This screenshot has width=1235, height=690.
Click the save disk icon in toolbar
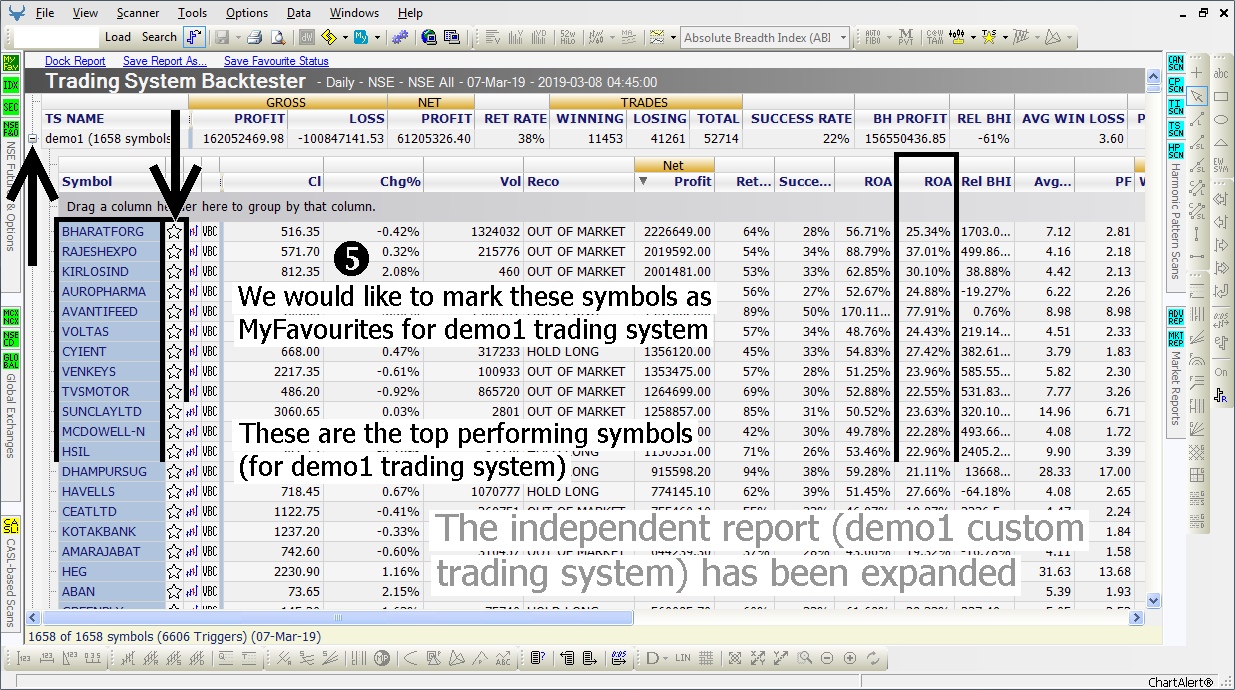pyautogui.click(x=221, y=37)
